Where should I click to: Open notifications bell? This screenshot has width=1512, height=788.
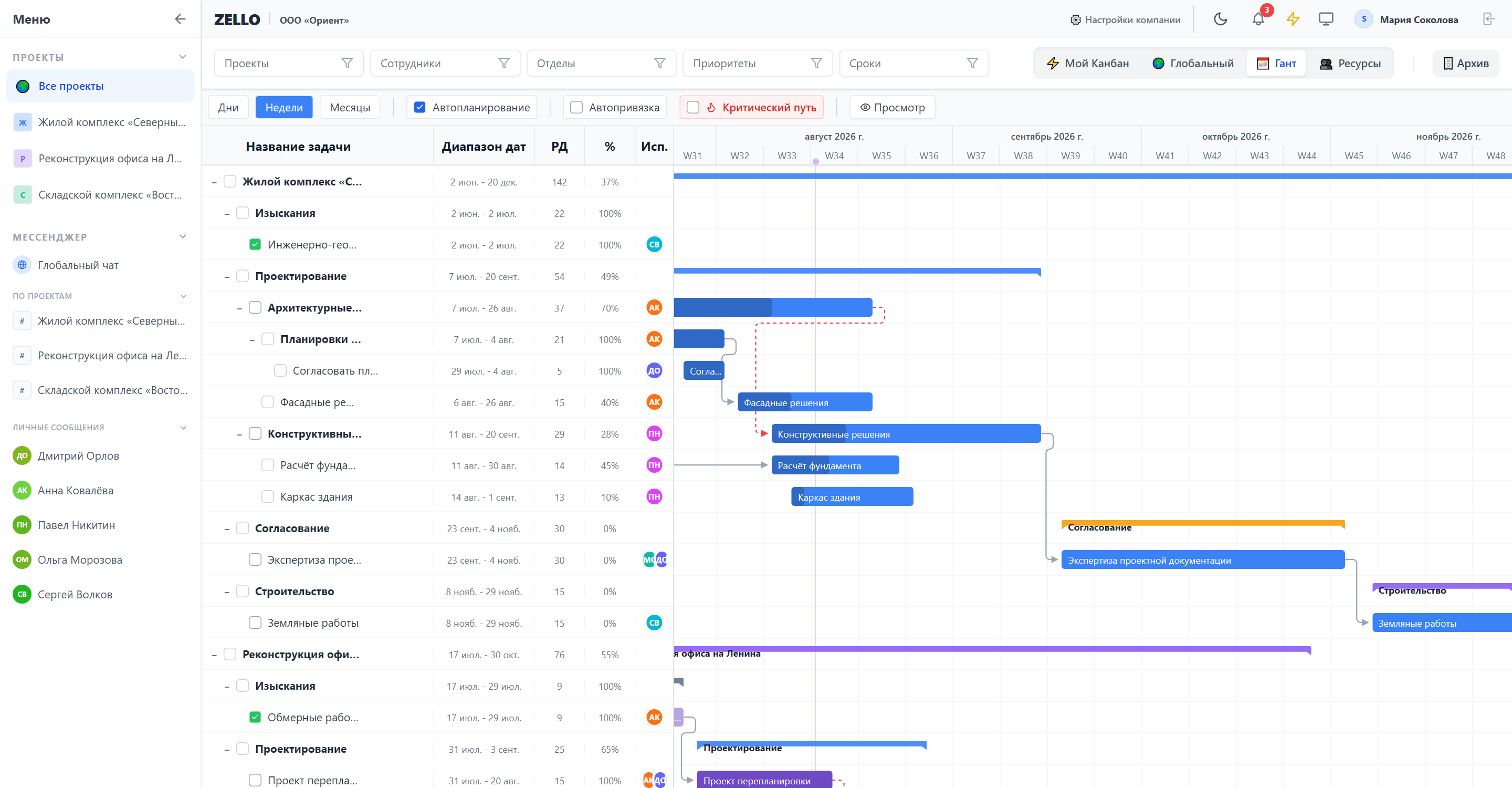point(1258,19)
